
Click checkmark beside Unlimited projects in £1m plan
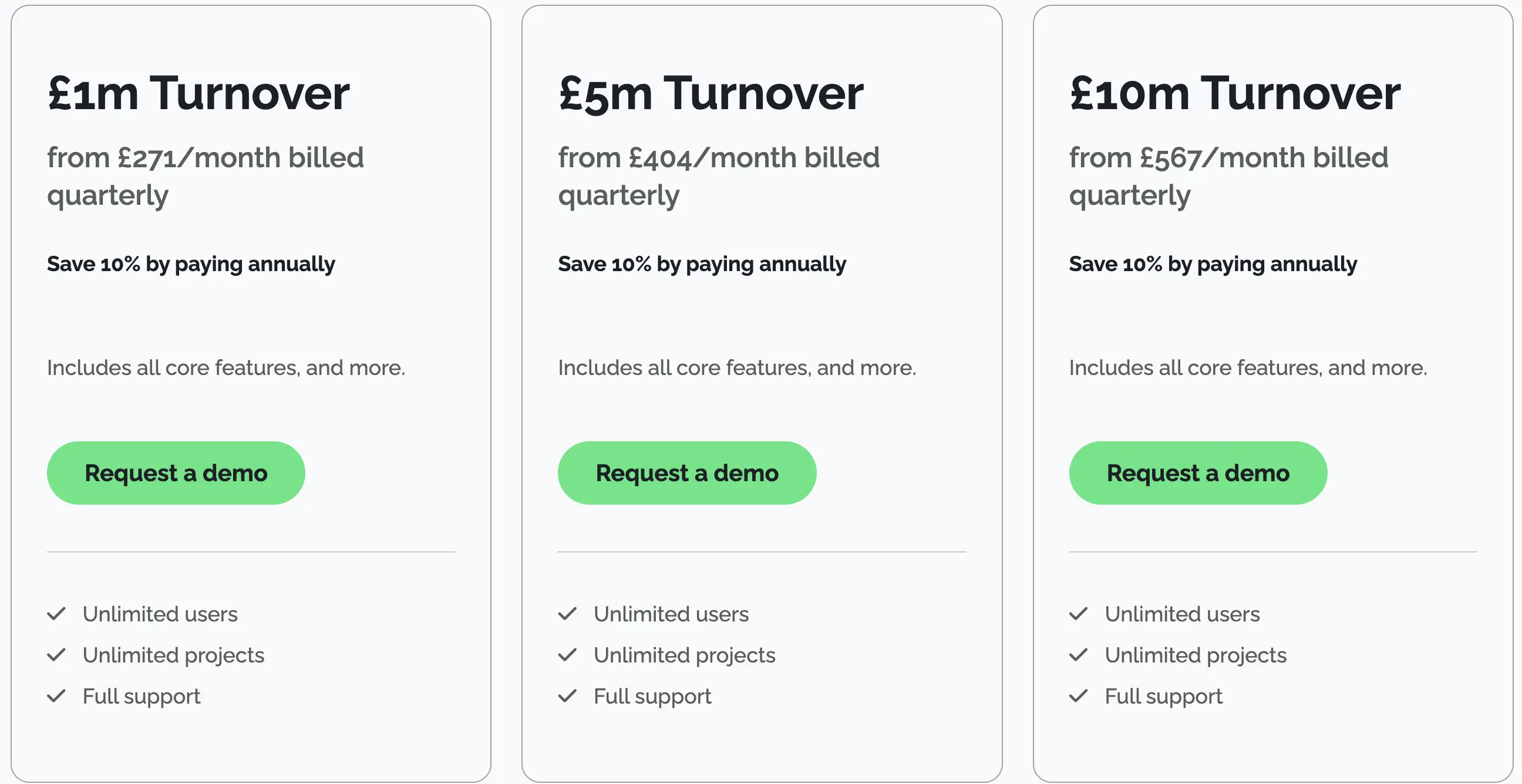pyautogui.click(x=56, y=655)
